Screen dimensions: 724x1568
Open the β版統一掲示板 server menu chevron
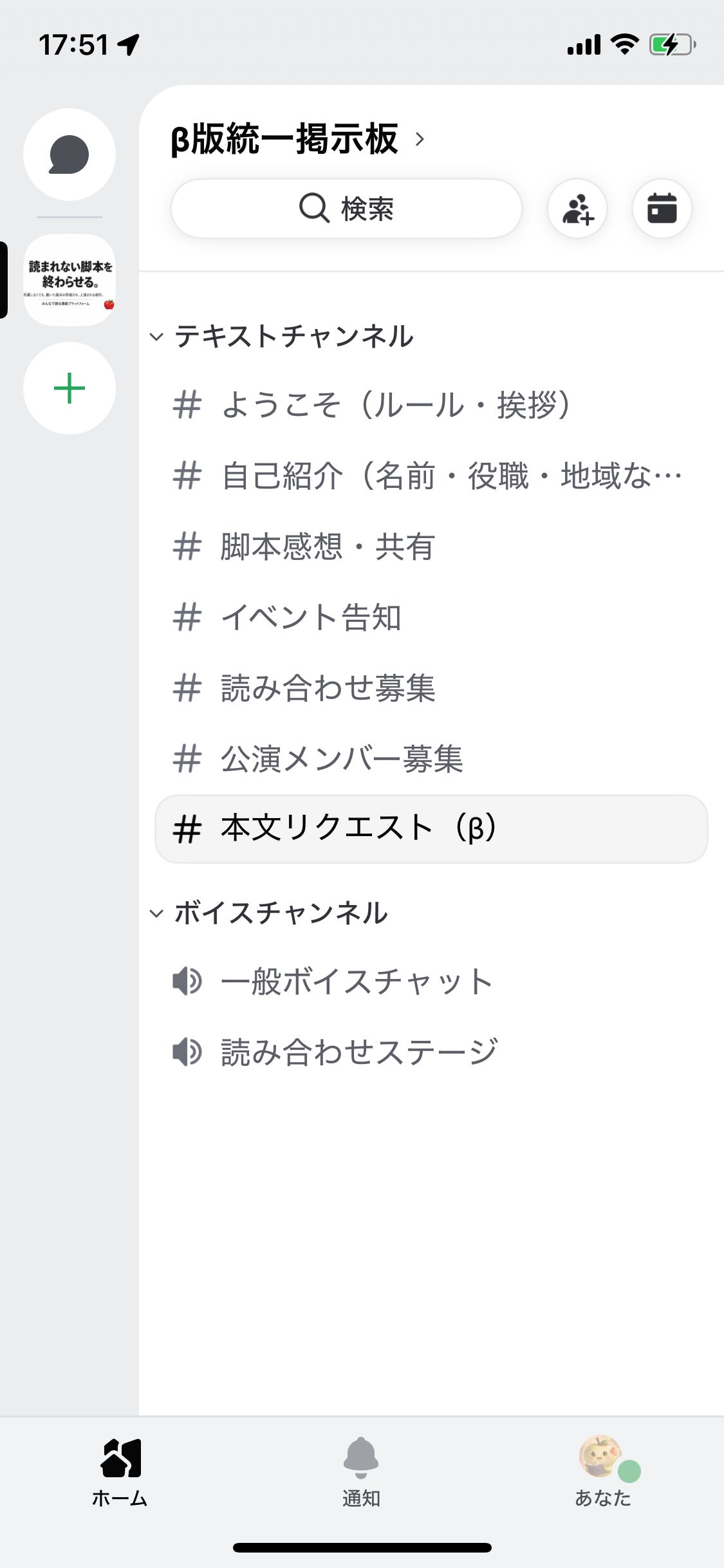[x=420, y=139]
